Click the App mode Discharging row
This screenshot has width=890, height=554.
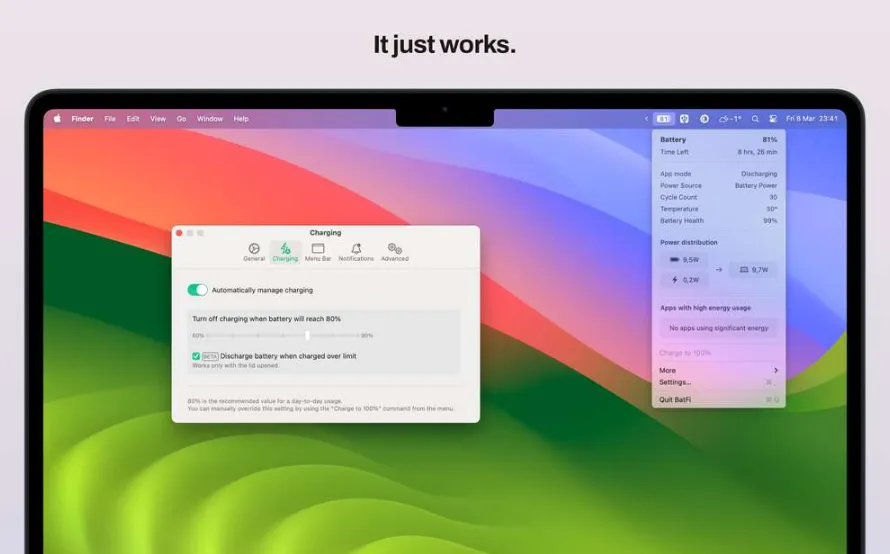click(x=718, y=174)
